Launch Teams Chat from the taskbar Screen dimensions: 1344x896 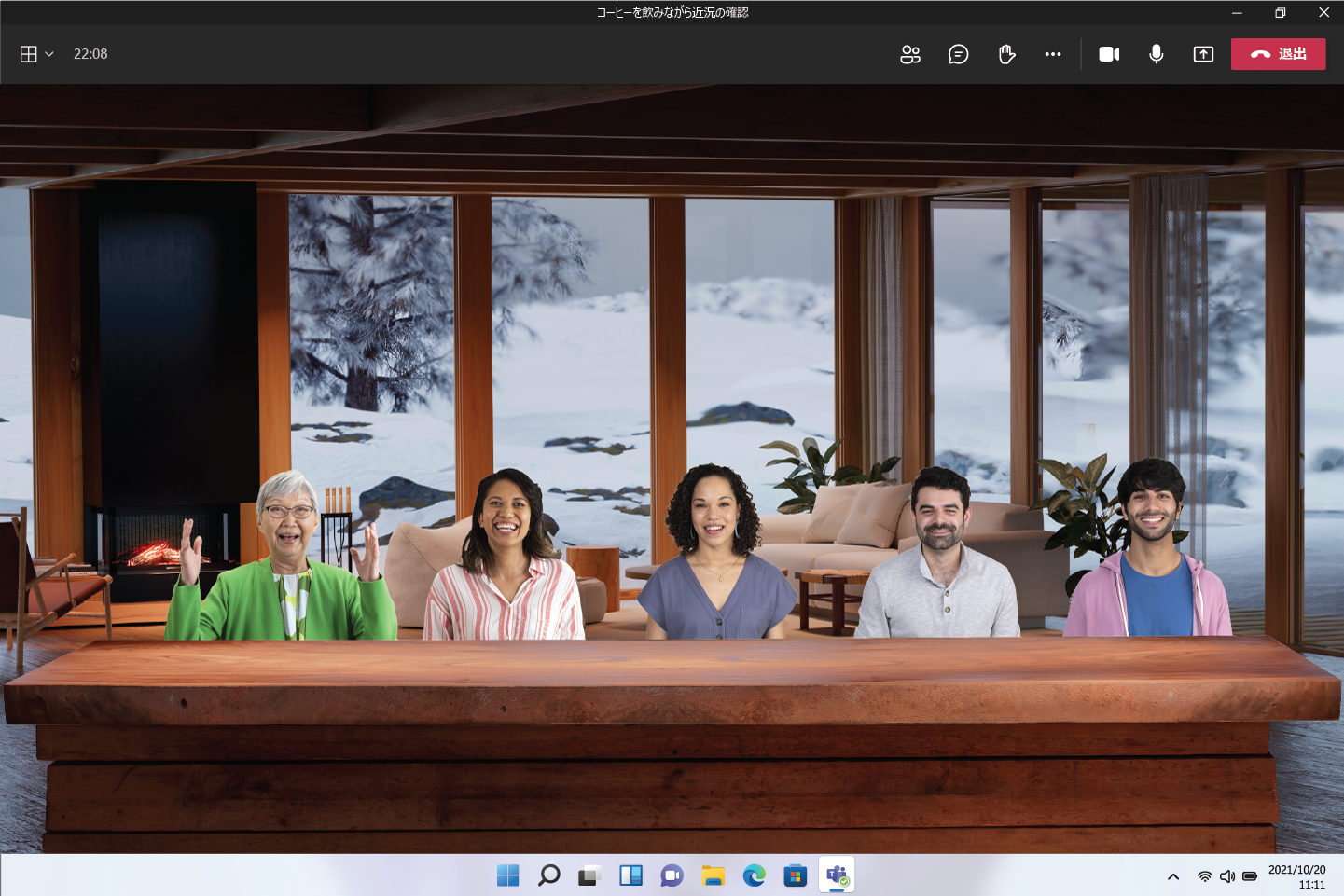click(x=672, y=875)
